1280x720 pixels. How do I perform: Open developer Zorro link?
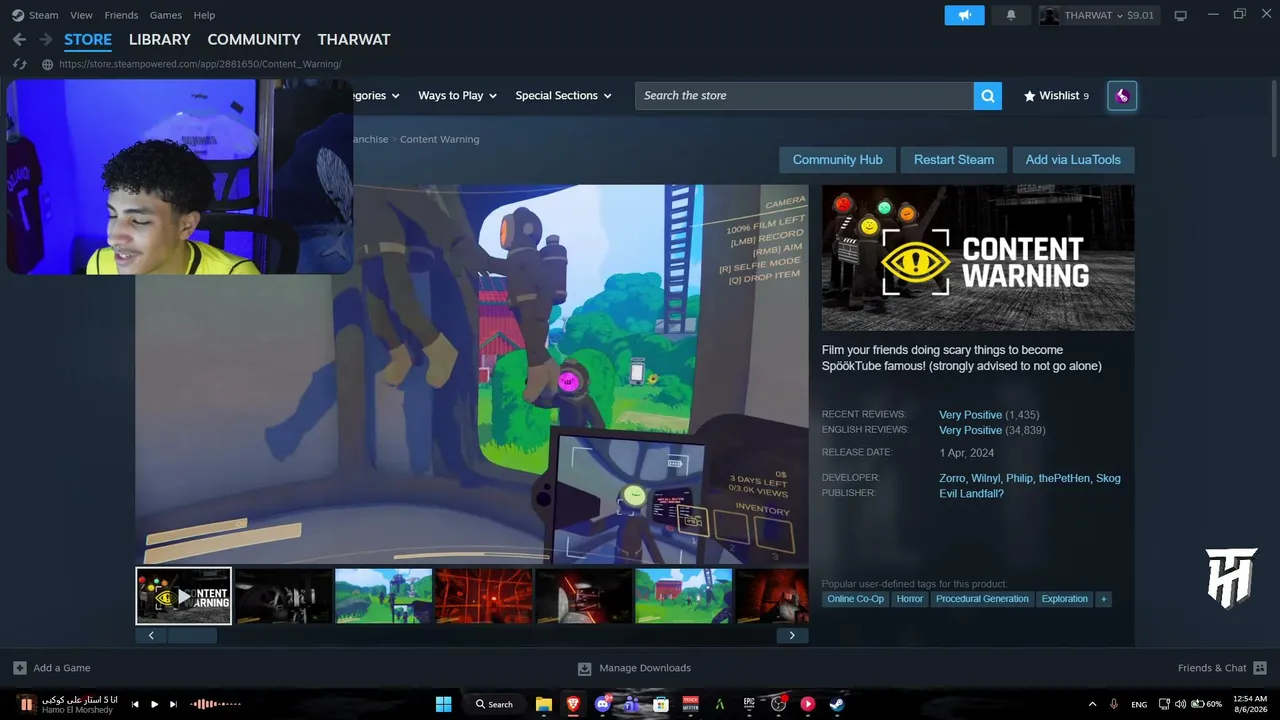point(952,478)
